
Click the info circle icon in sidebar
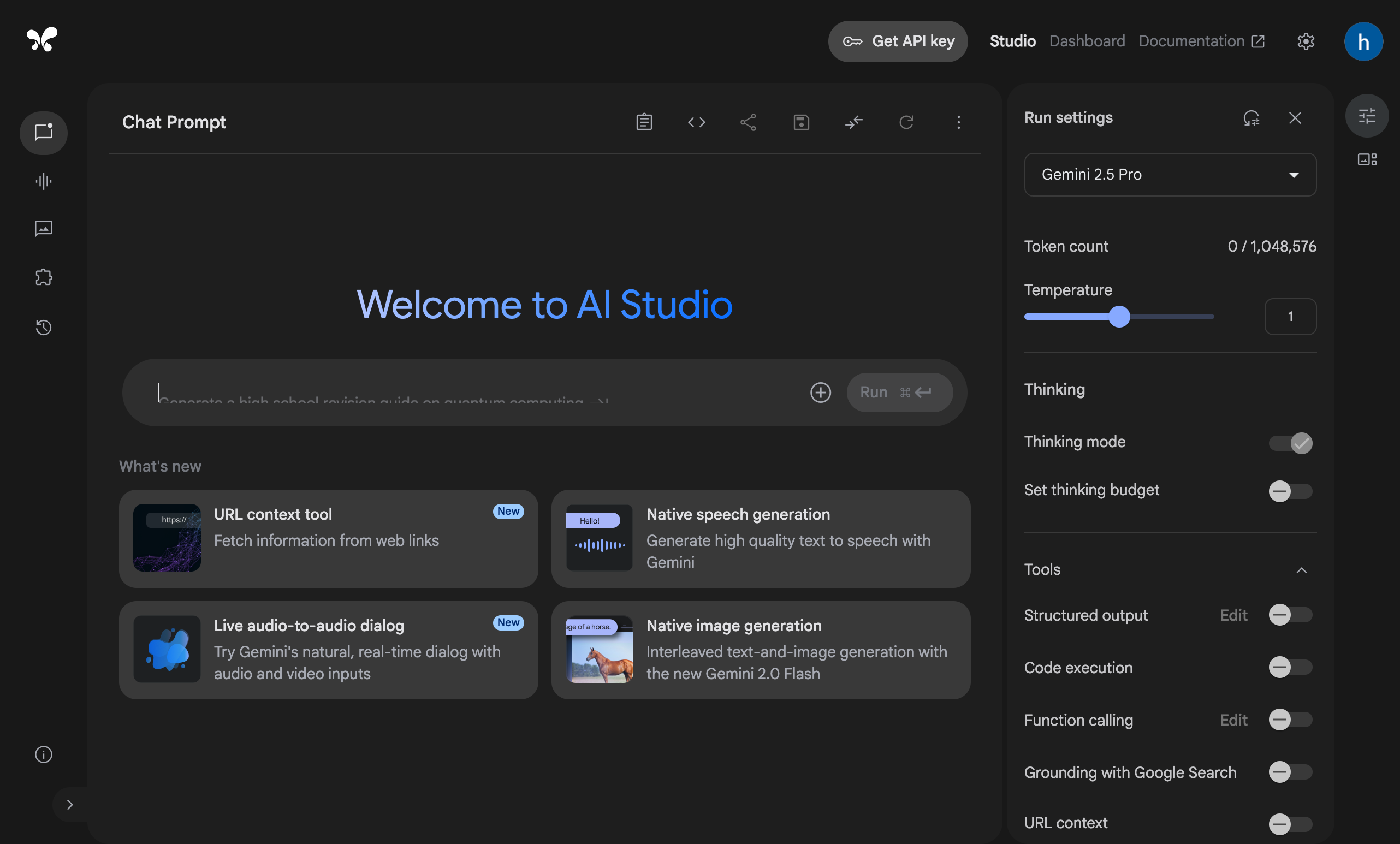(x=44, y=754)
